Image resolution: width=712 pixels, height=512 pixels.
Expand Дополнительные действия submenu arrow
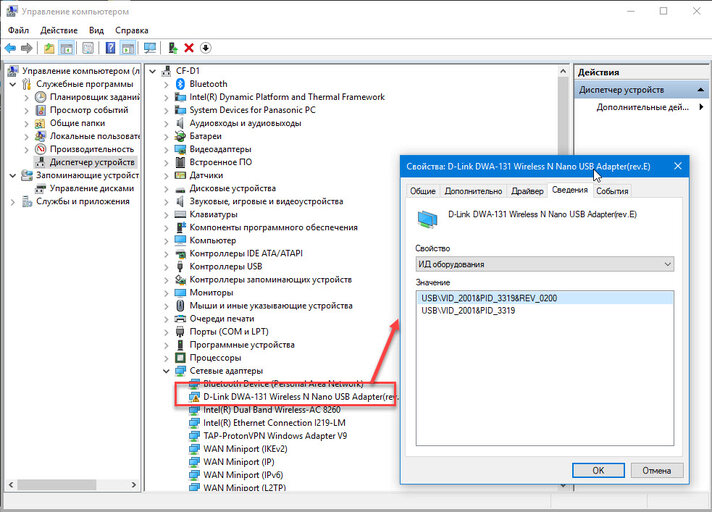coord(702,107)
